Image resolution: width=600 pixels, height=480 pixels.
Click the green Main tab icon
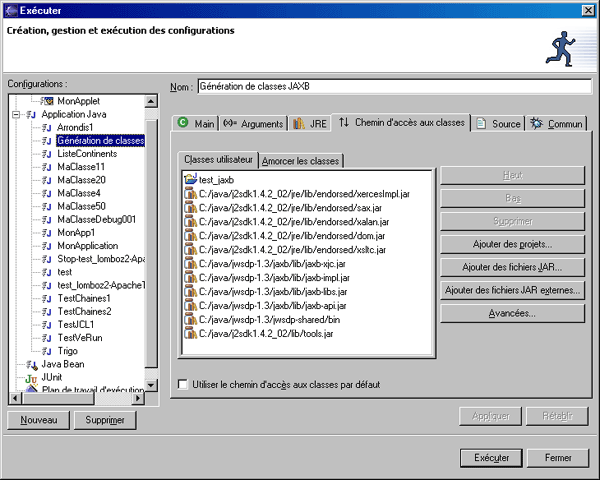pos(183,123)
